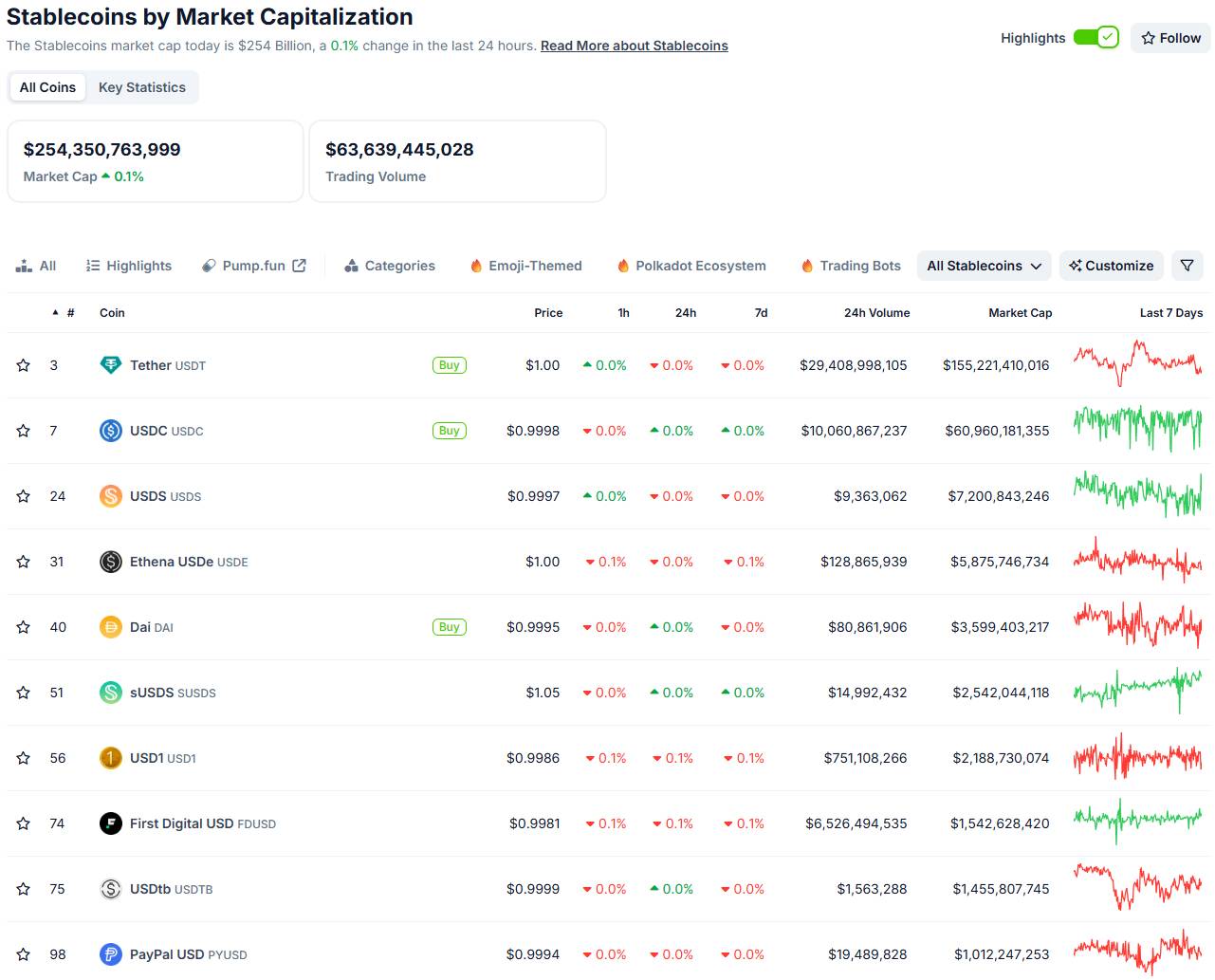Select the $254,350,763,999 Market Cap card

(156, 161)
